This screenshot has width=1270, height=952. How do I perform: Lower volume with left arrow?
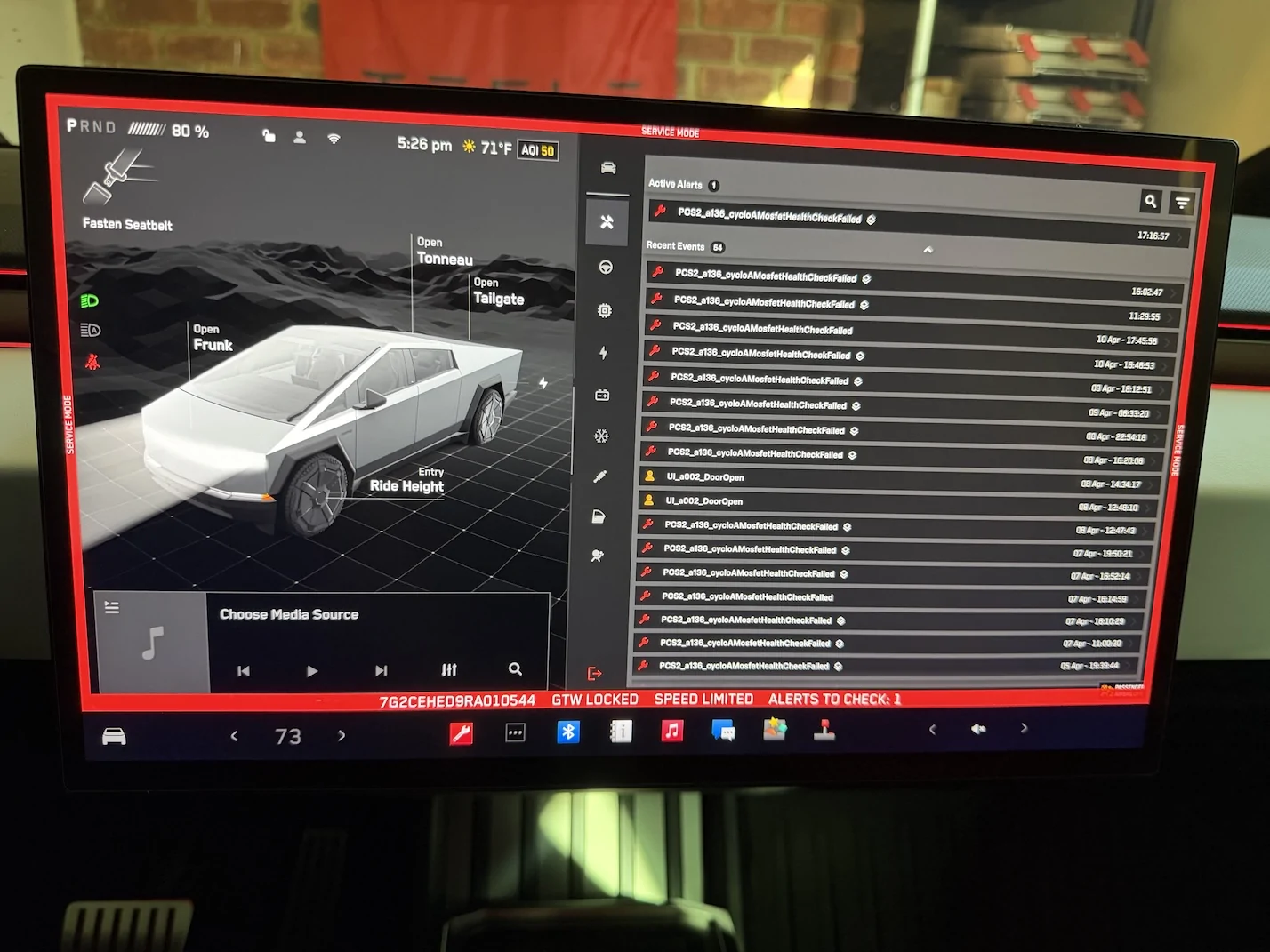pyautogui.click(x=932, y=730)
